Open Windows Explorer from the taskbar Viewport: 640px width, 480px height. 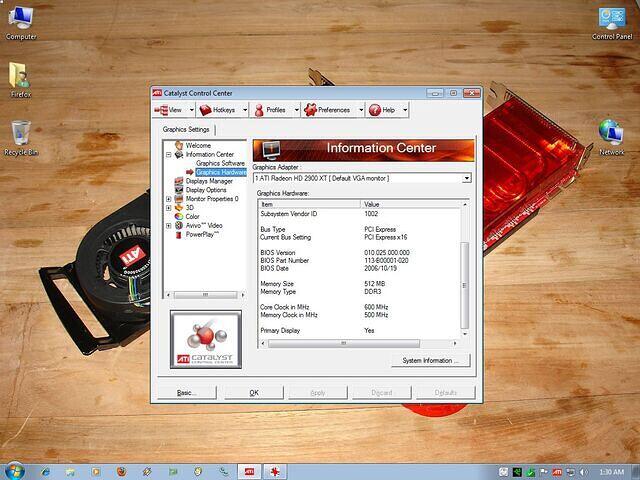pyautogui.click(x=70, y=472)
